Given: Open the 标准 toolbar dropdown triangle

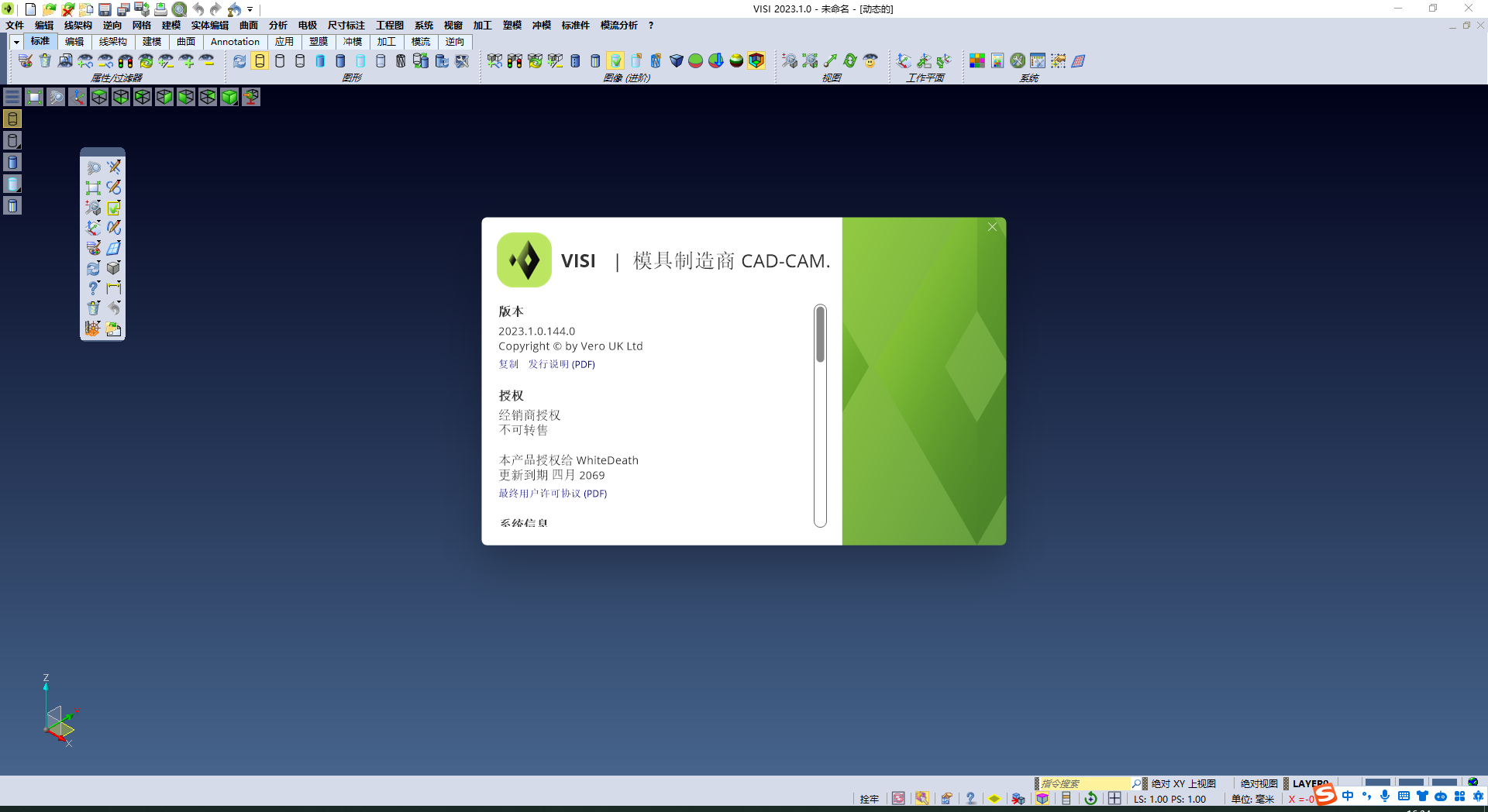Looking at the screenshot, I should pyautogui.click(x=15, y=42).
